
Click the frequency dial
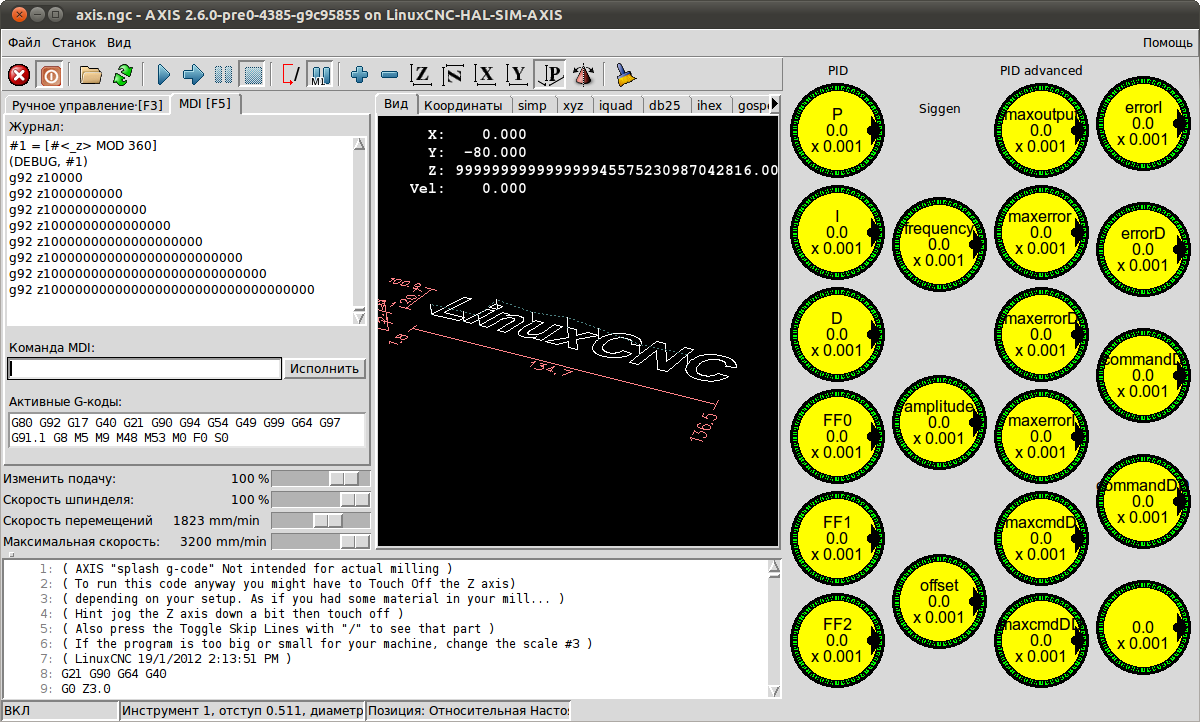click(939, 245)
